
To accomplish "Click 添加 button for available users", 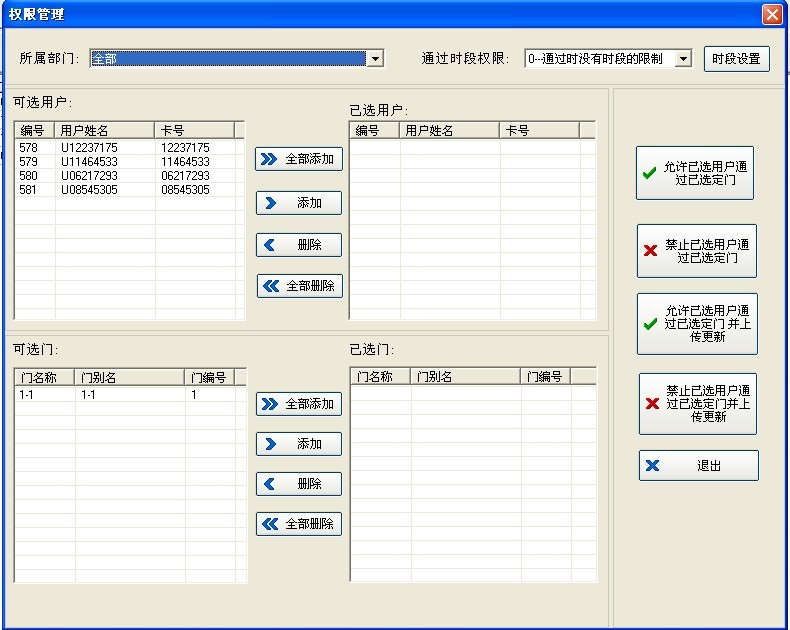I will pyautogui.click(x=299, y=203).
